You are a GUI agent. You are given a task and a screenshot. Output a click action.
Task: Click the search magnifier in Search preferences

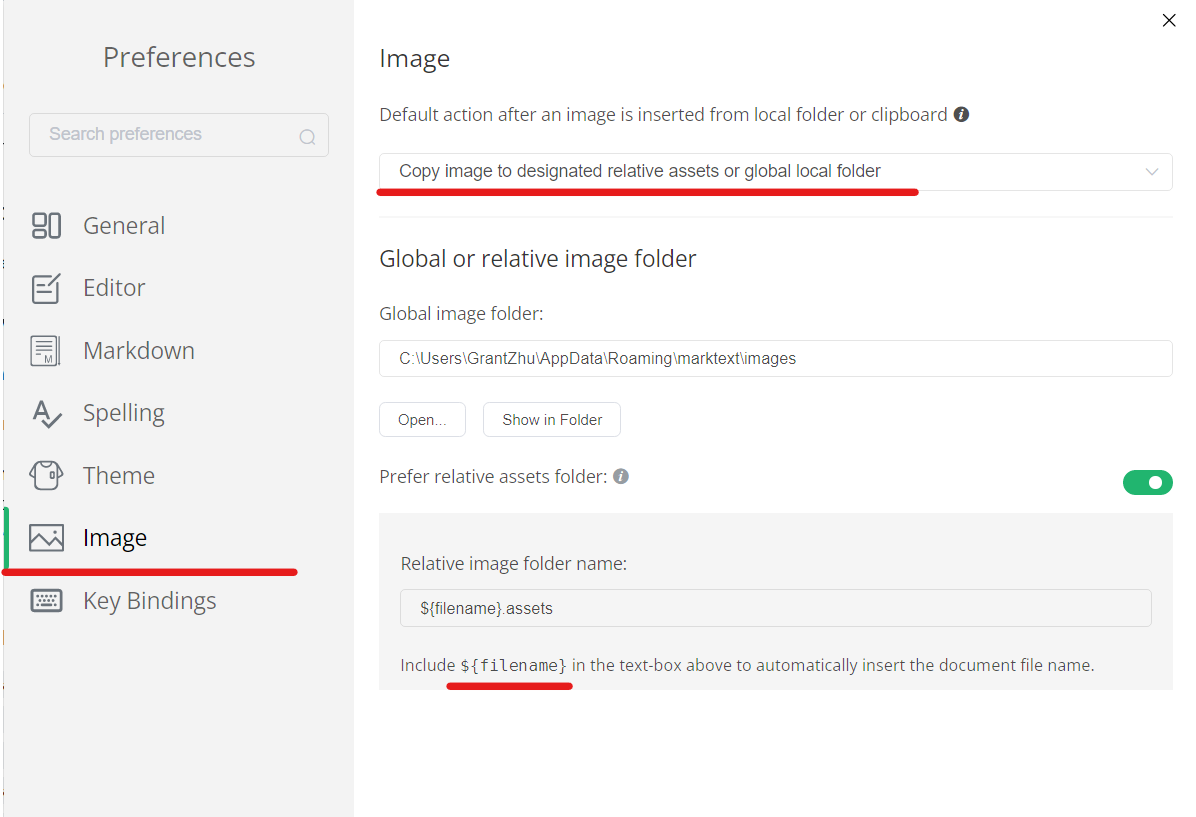307,135
